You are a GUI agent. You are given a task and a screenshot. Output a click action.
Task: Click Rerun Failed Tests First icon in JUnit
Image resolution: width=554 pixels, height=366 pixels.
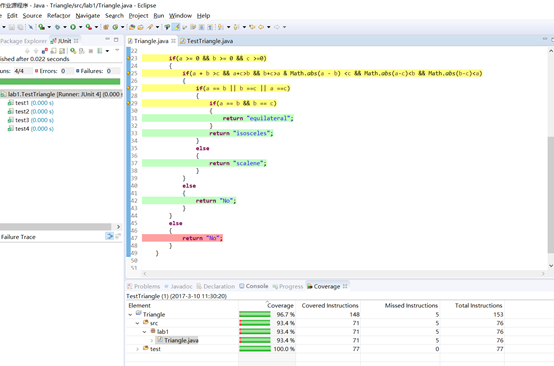tap(82, 51)
